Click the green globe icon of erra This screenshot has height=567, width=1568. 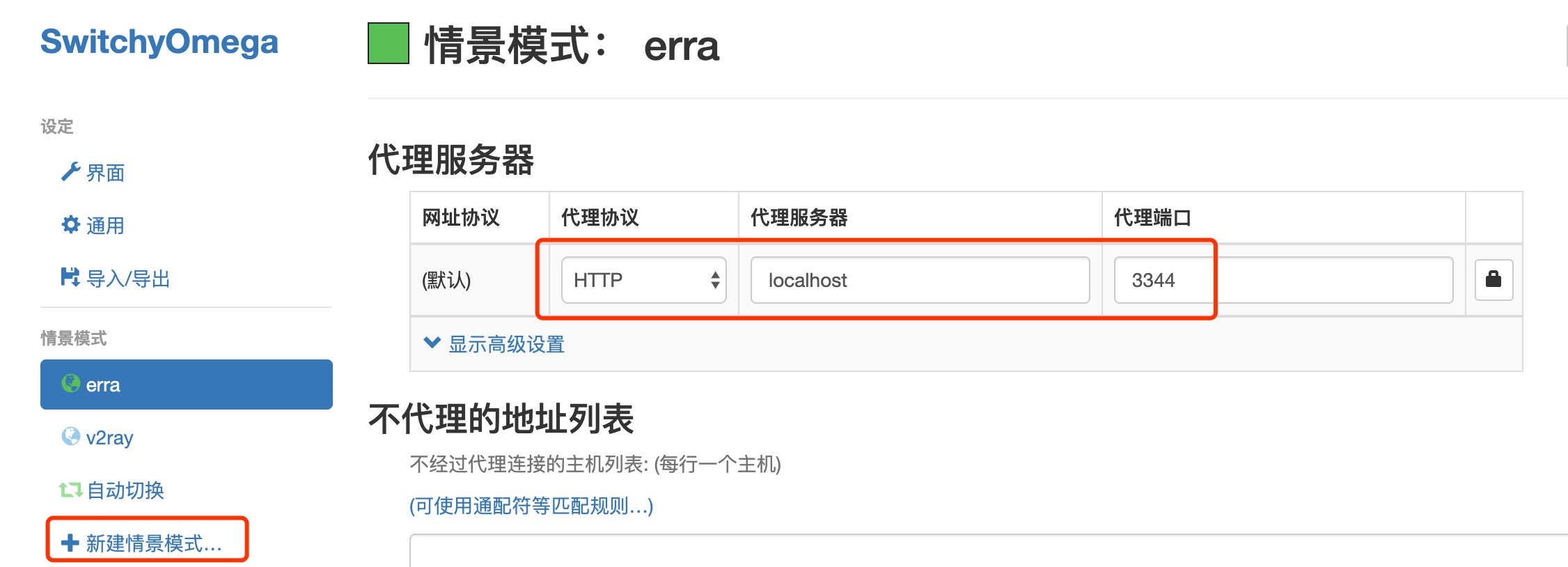pyautogui.click(x=71, y=383)
